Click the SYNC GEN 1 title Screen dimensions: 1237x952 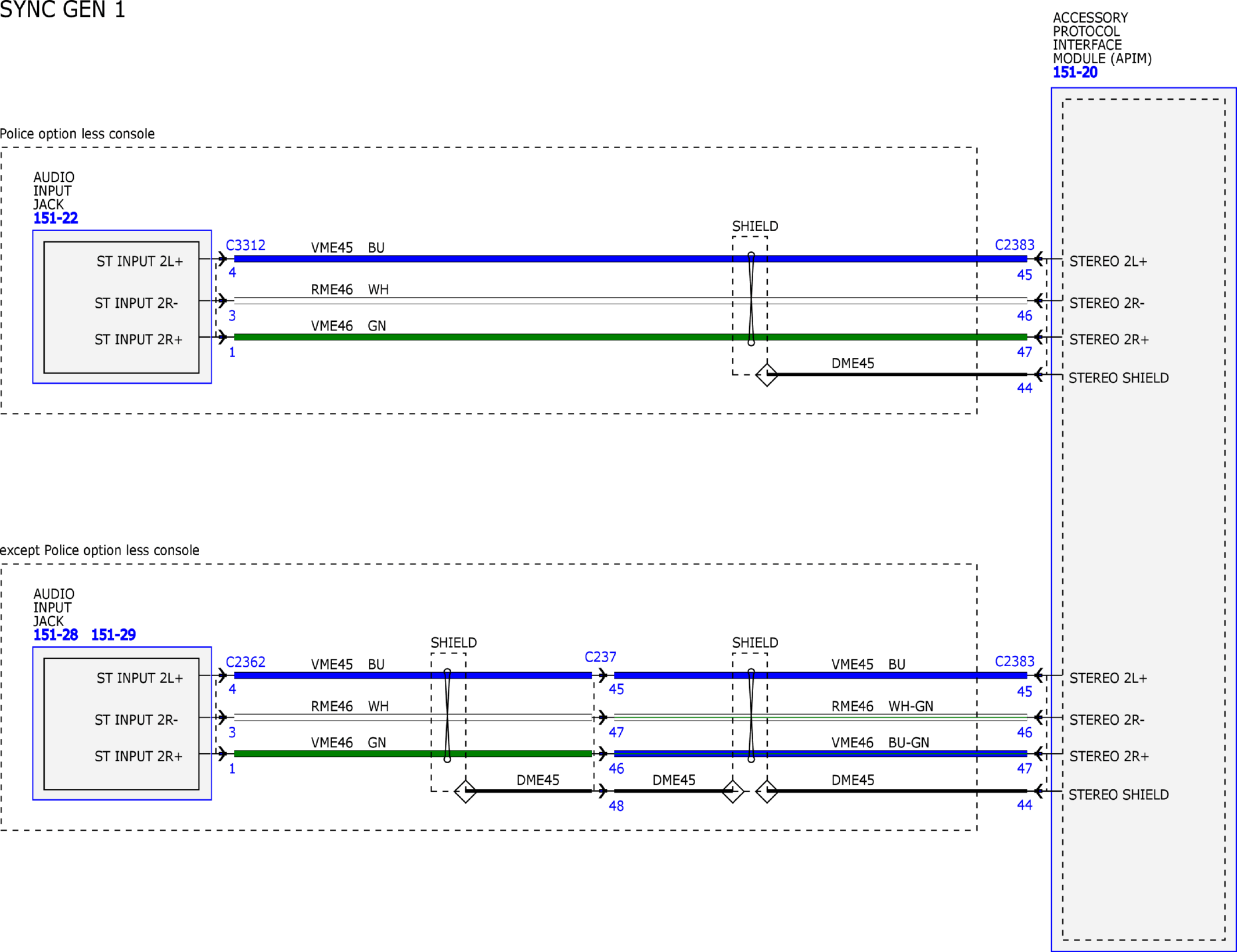click(63, 10)
